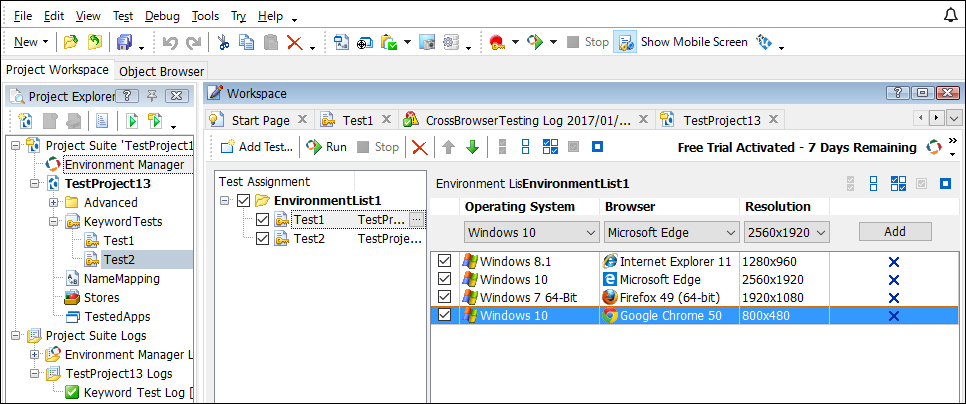Uncheck the Windows 8.1 environment checkbox

tap(446, 261)
